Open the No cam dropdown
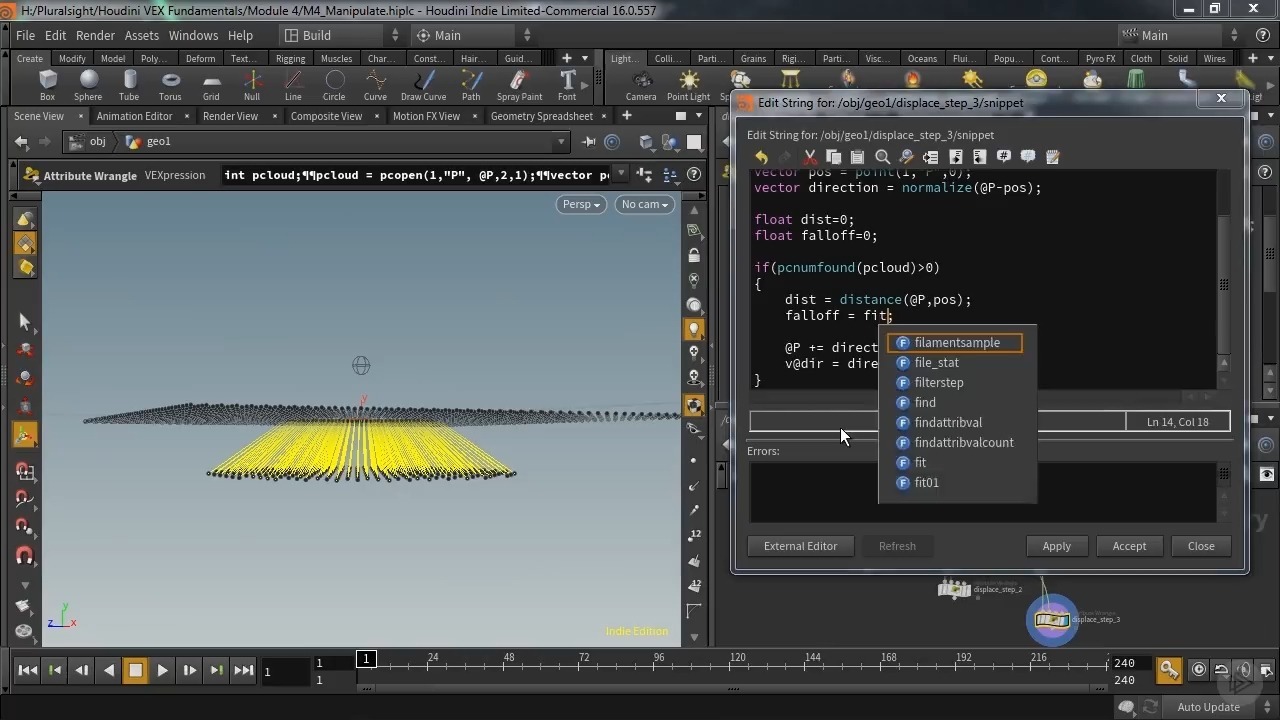 (x=645, y=204)
